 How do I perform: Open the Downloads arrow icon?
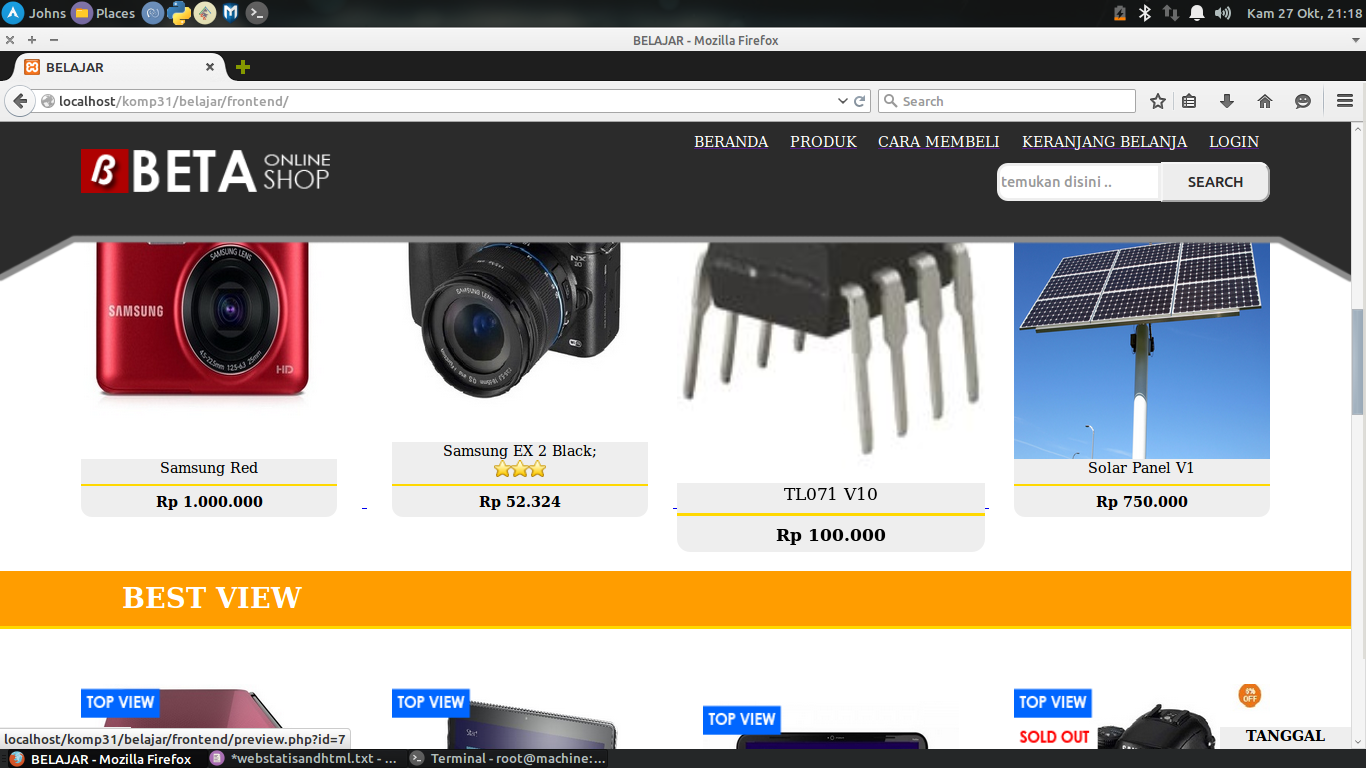1227,101
